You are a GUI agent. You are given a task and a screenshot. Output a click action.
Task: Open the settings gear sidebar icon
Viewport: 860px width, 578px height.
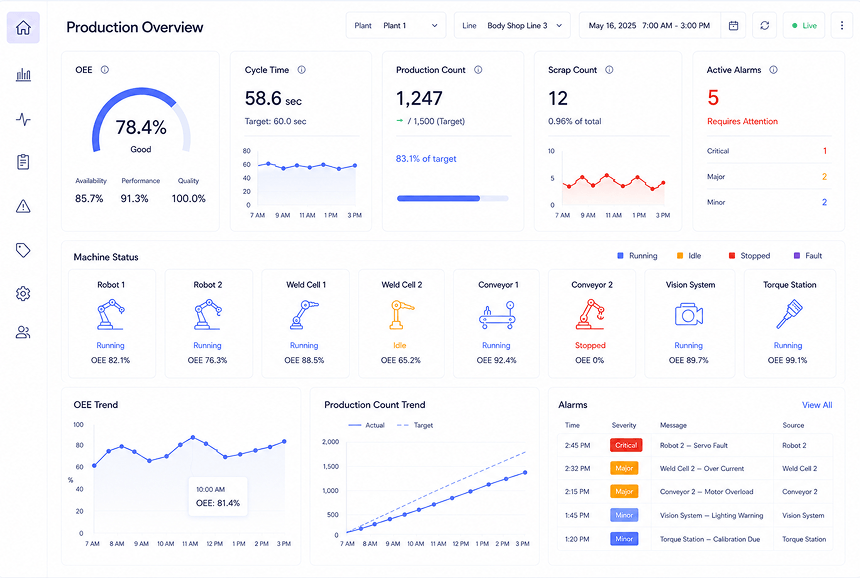(x=23, y=294)
